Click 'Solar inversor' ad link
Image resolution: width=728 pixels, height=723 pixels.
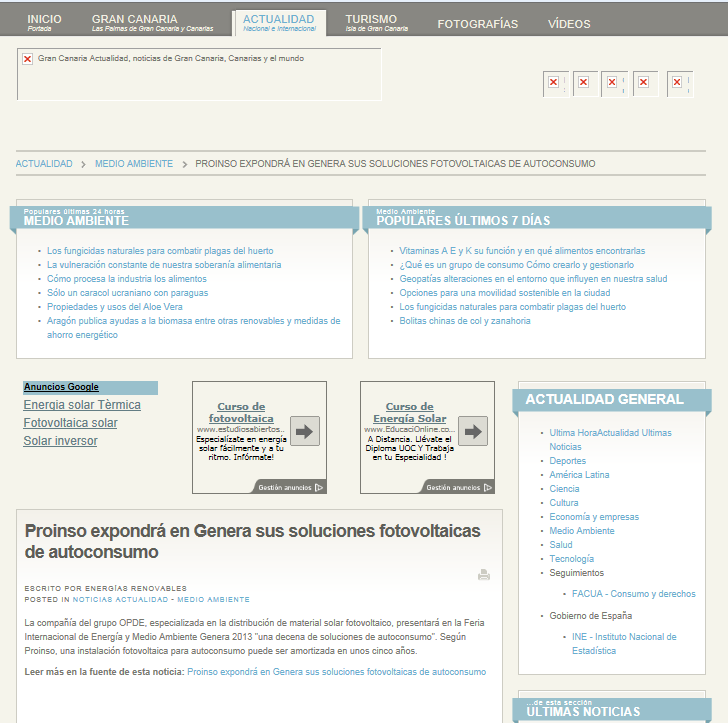60,441
